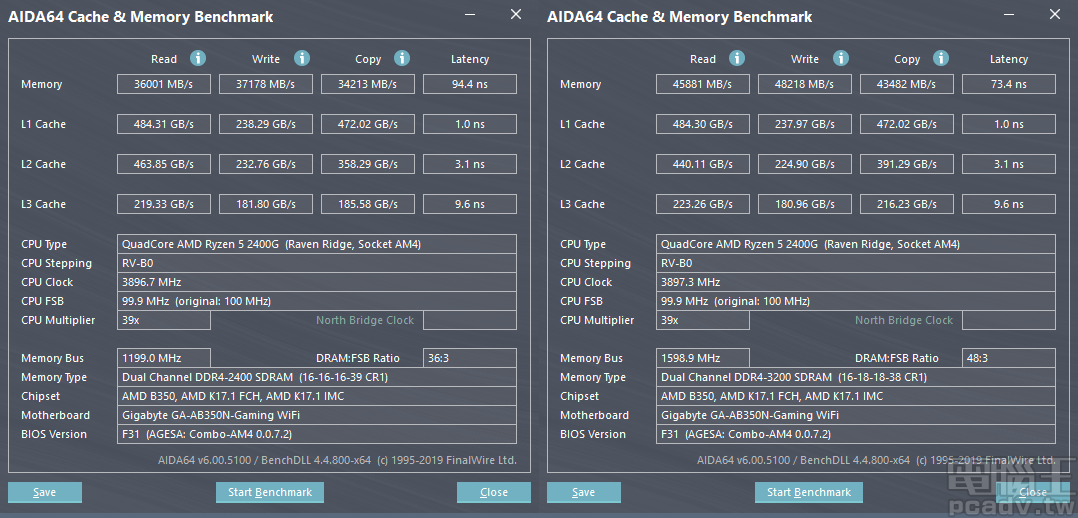Image resolution: width=1078 pixels, height=518 pixels.
Task: Click Copy info icon in left window
Action: click(402, 58)
